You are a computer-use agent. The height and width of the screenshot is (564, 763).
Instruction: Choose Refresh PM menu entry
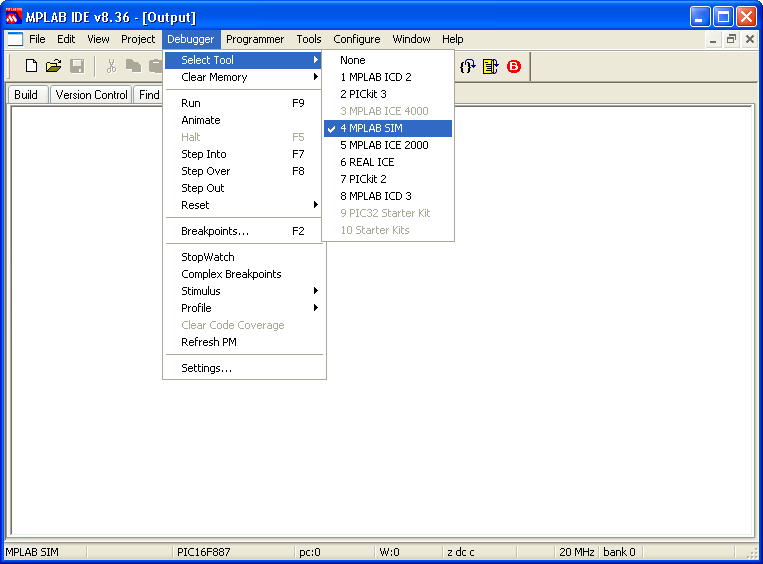[243, 342]
